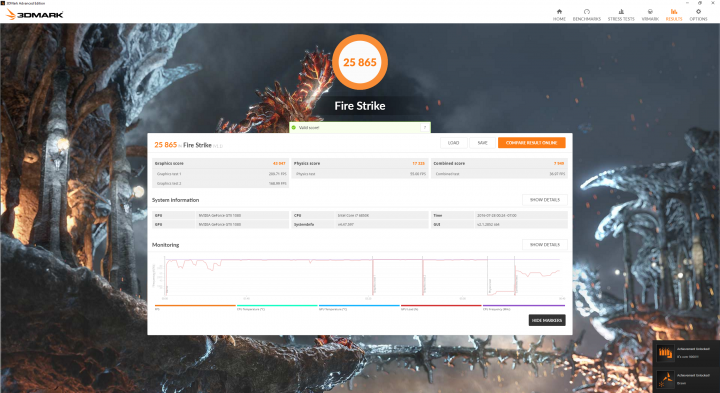
Task: Select the Combined score header row
Action: point(499,163)
